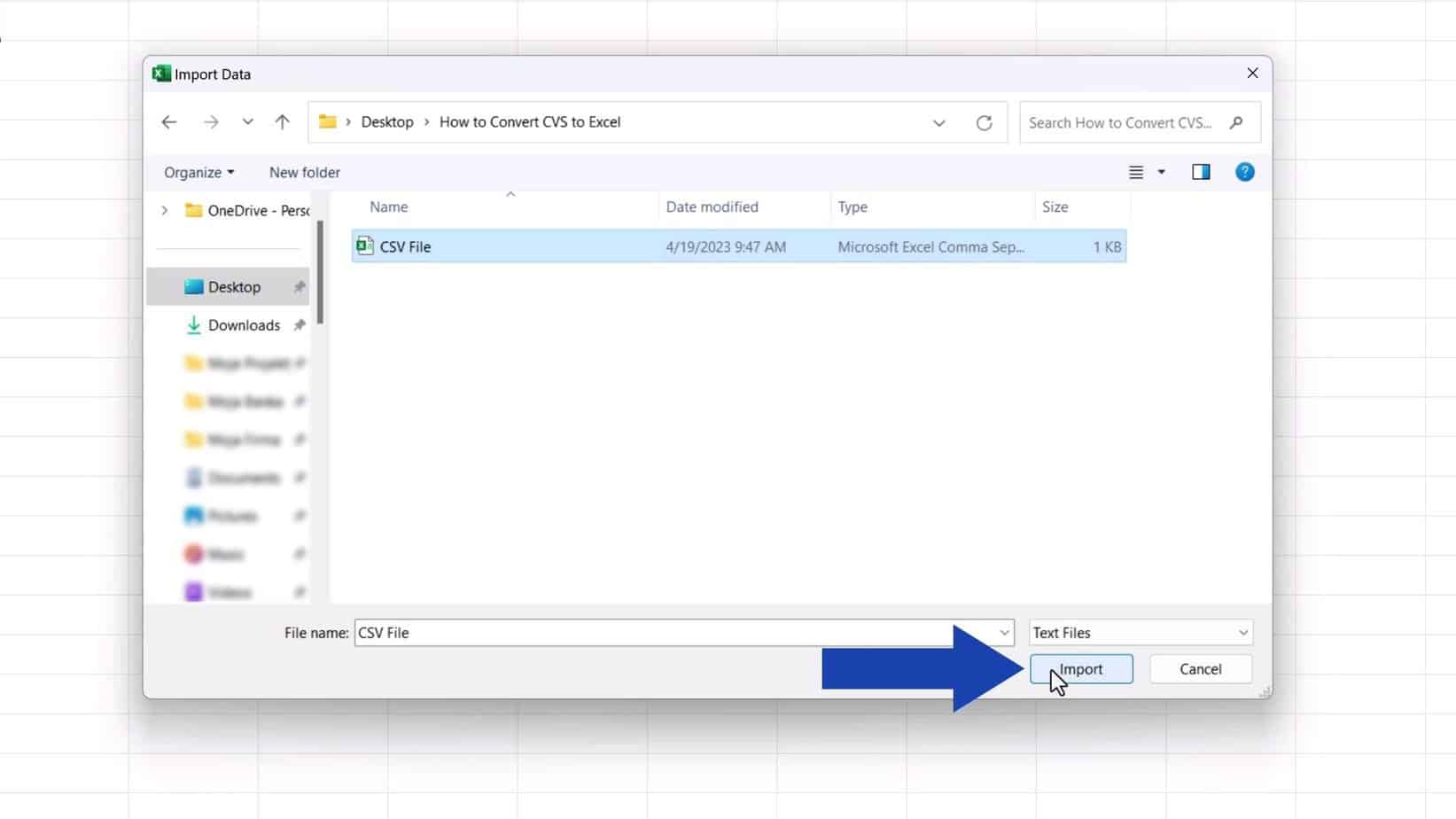Image resolution: width=1456 pixels, height=819 pixels.
Task: Click the Import button
Action: pyautogui.click(x=1081, y=668)
